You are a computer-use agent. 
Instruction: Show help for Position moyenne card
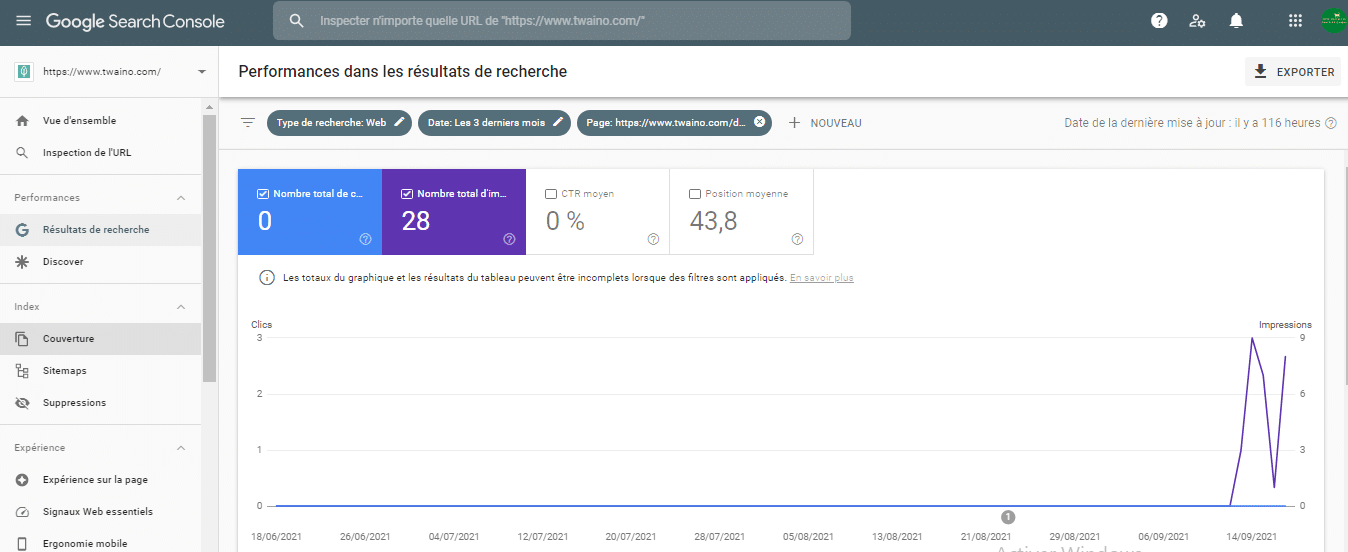[797, 239]
